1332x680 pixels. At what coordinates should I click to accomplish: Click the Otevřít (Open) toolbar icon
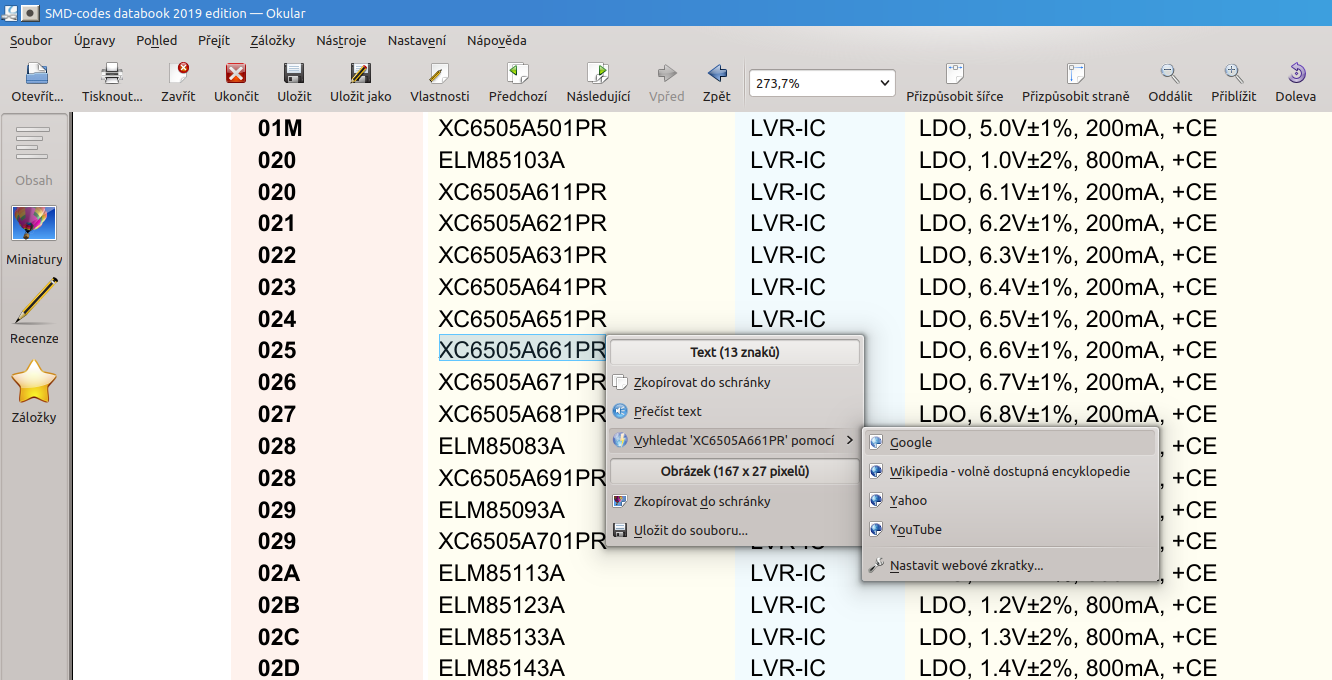pyautogui.click(x=37, y=74)
